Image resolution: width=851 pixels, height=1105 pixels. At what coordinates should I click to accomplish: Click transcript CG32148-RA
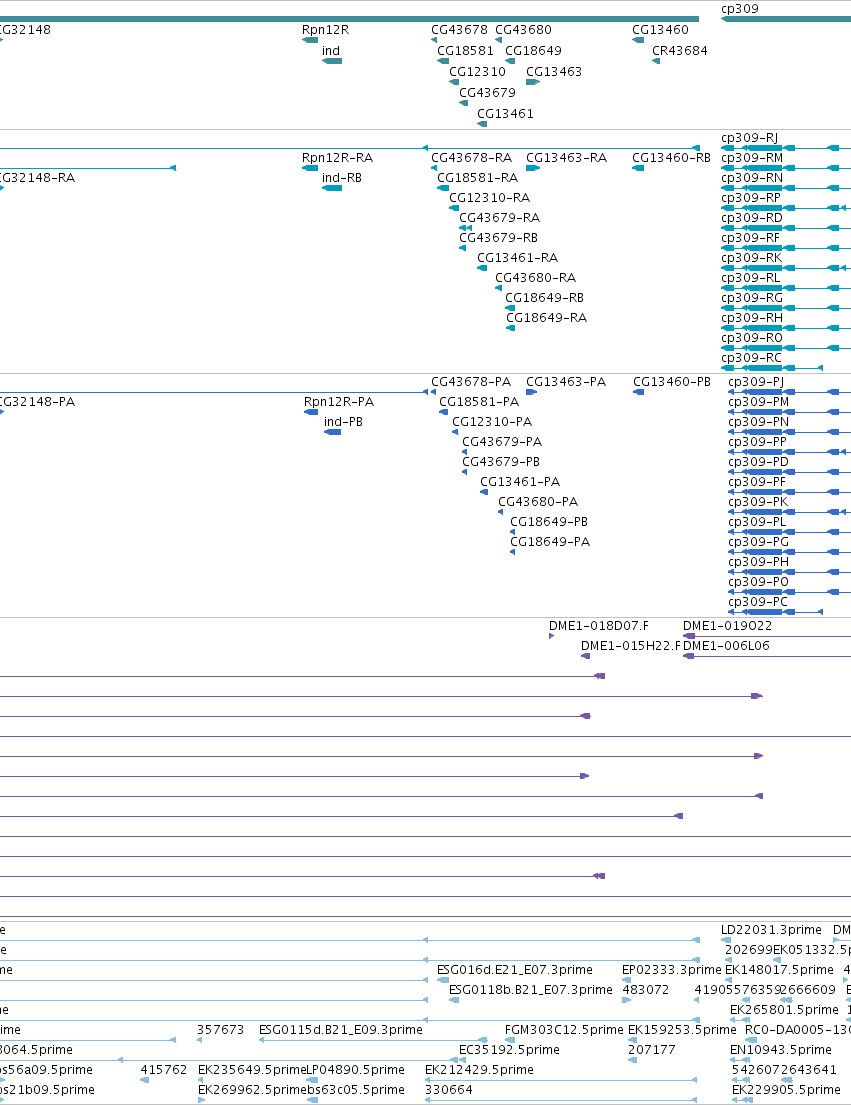[35, 178]
